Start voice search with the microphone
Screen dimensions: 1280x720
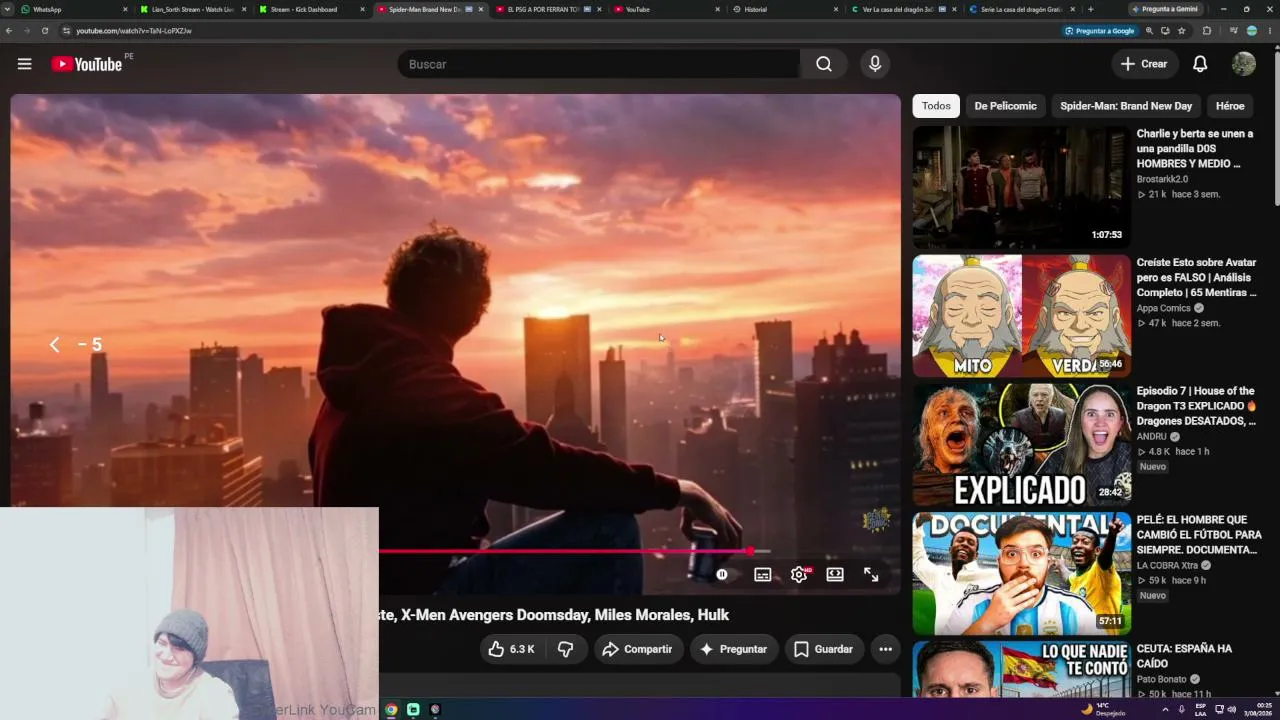[875, 64]
